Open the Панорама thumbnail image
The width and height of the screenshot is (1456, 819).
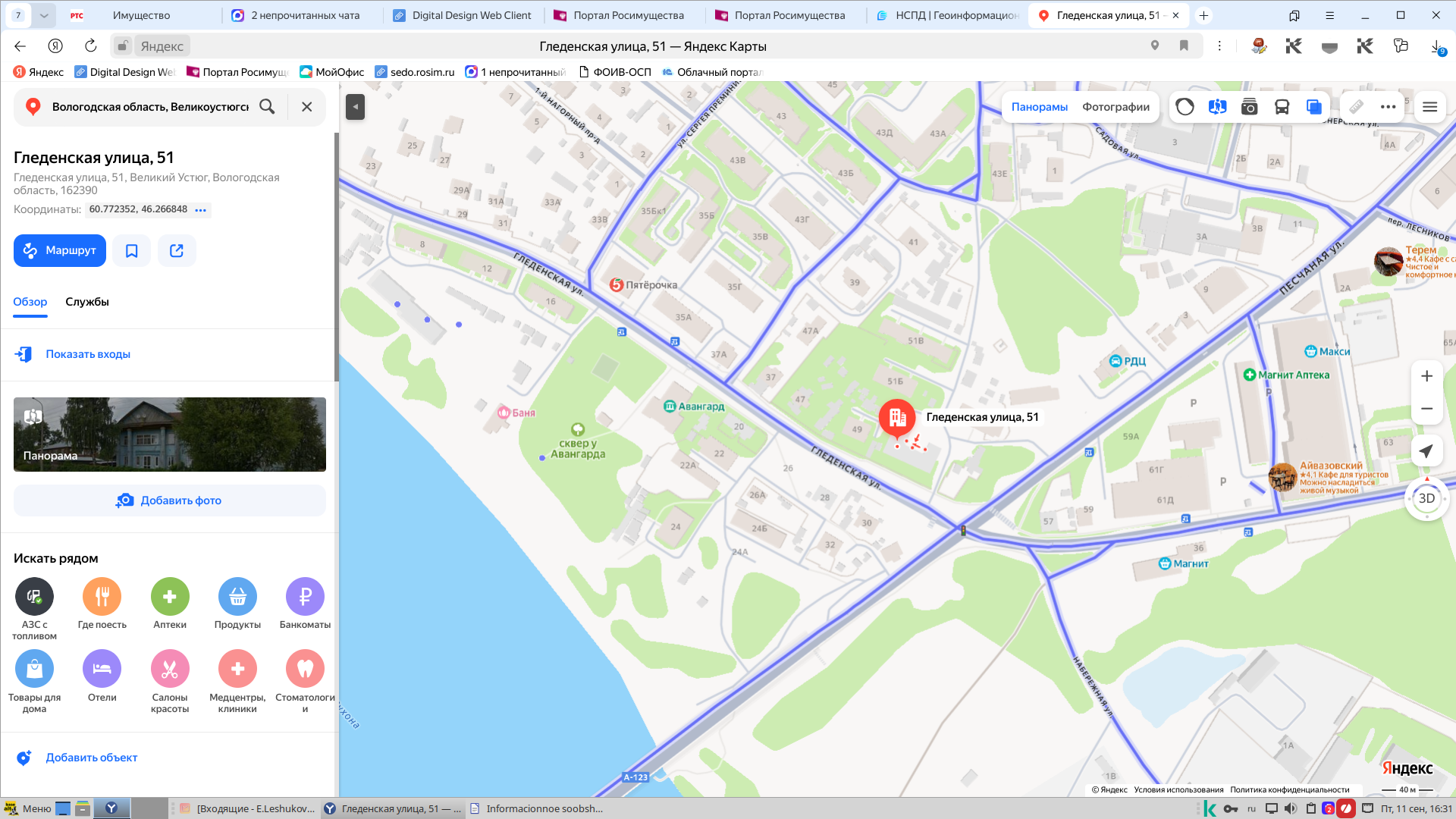170,435
